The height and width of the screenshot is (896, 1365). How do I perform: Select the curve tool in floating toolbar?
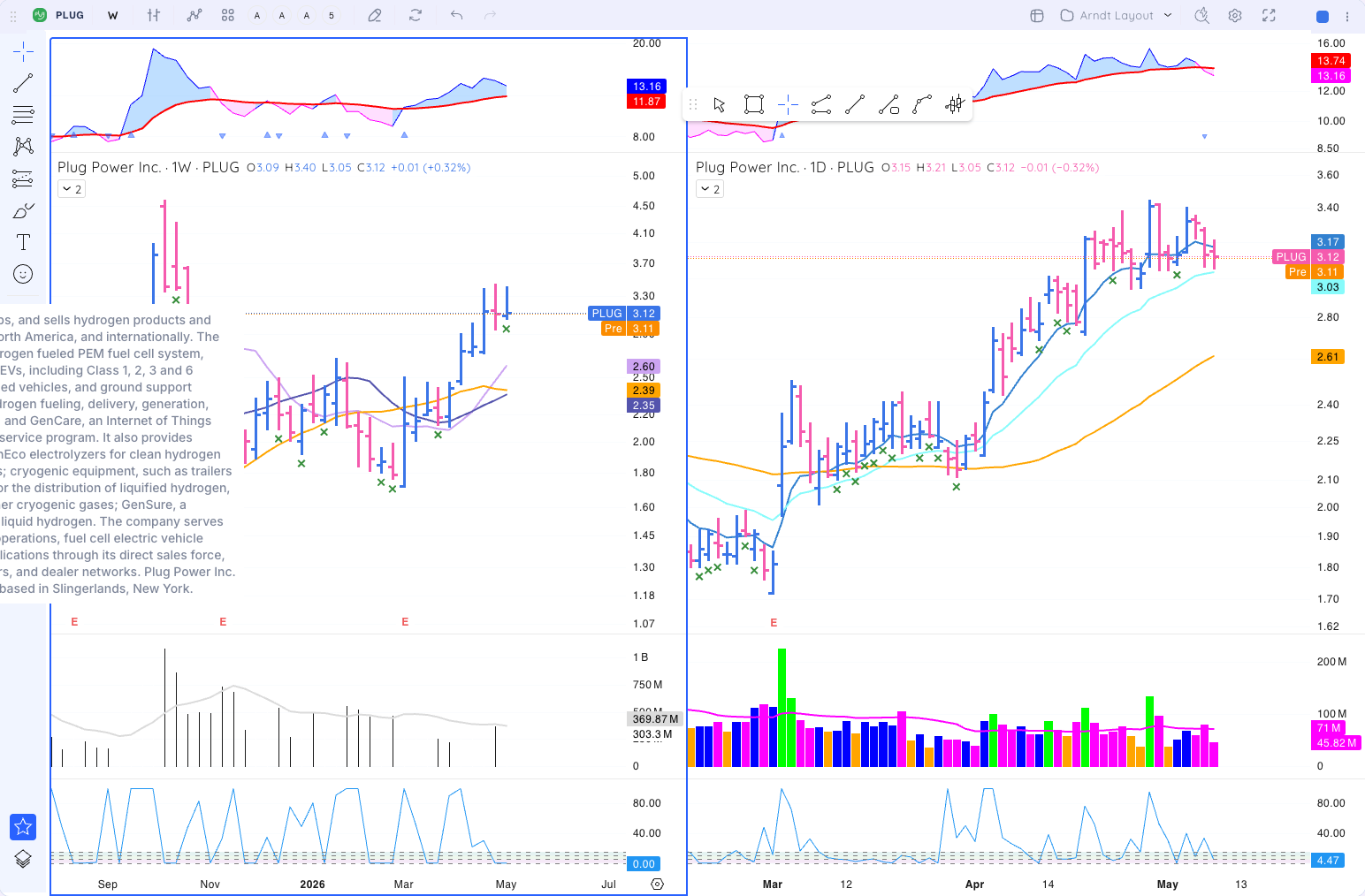(922, 104)
